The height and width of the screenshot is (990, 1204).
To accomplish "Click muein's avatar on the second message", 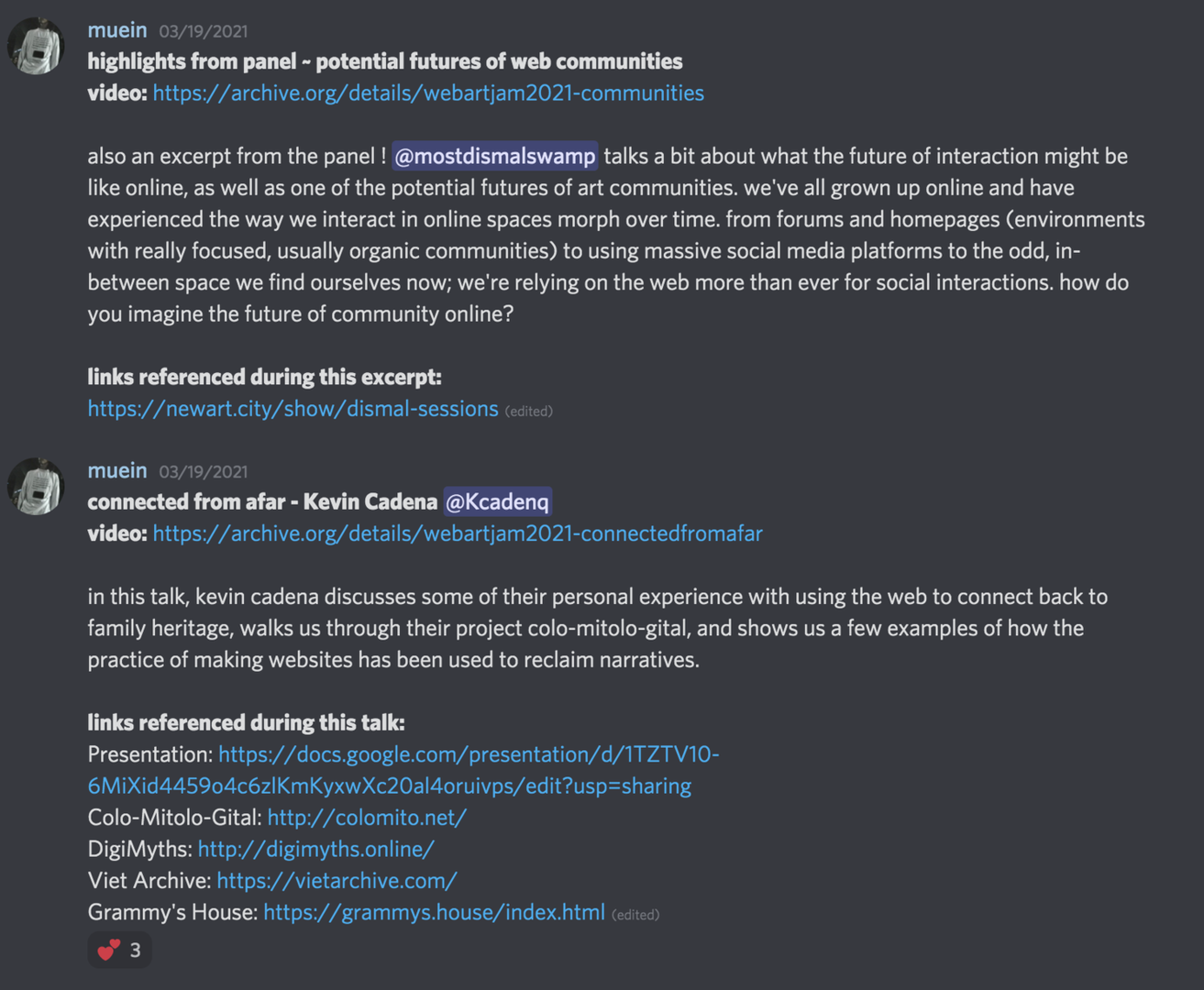I will (x=37, y=486).
